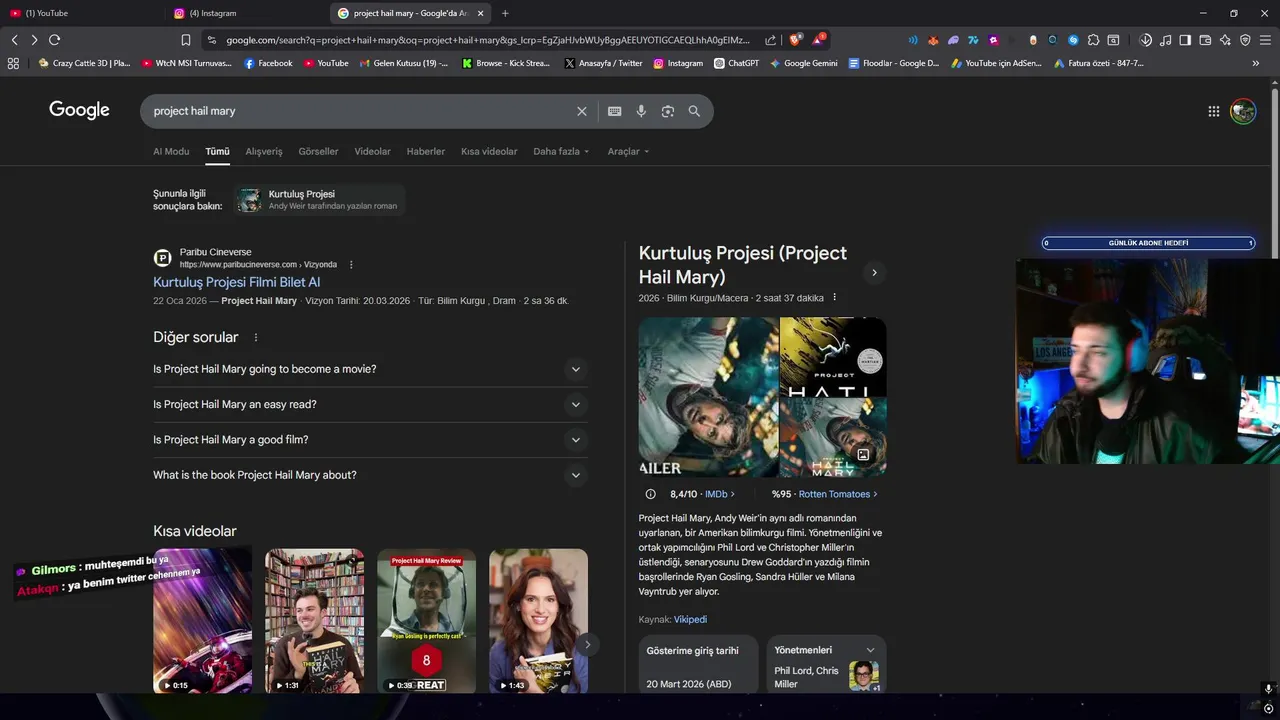The height and width of the screenshot is (720, 1280).
Task: Click the Google logo
Action: click(x=79, y=110)
